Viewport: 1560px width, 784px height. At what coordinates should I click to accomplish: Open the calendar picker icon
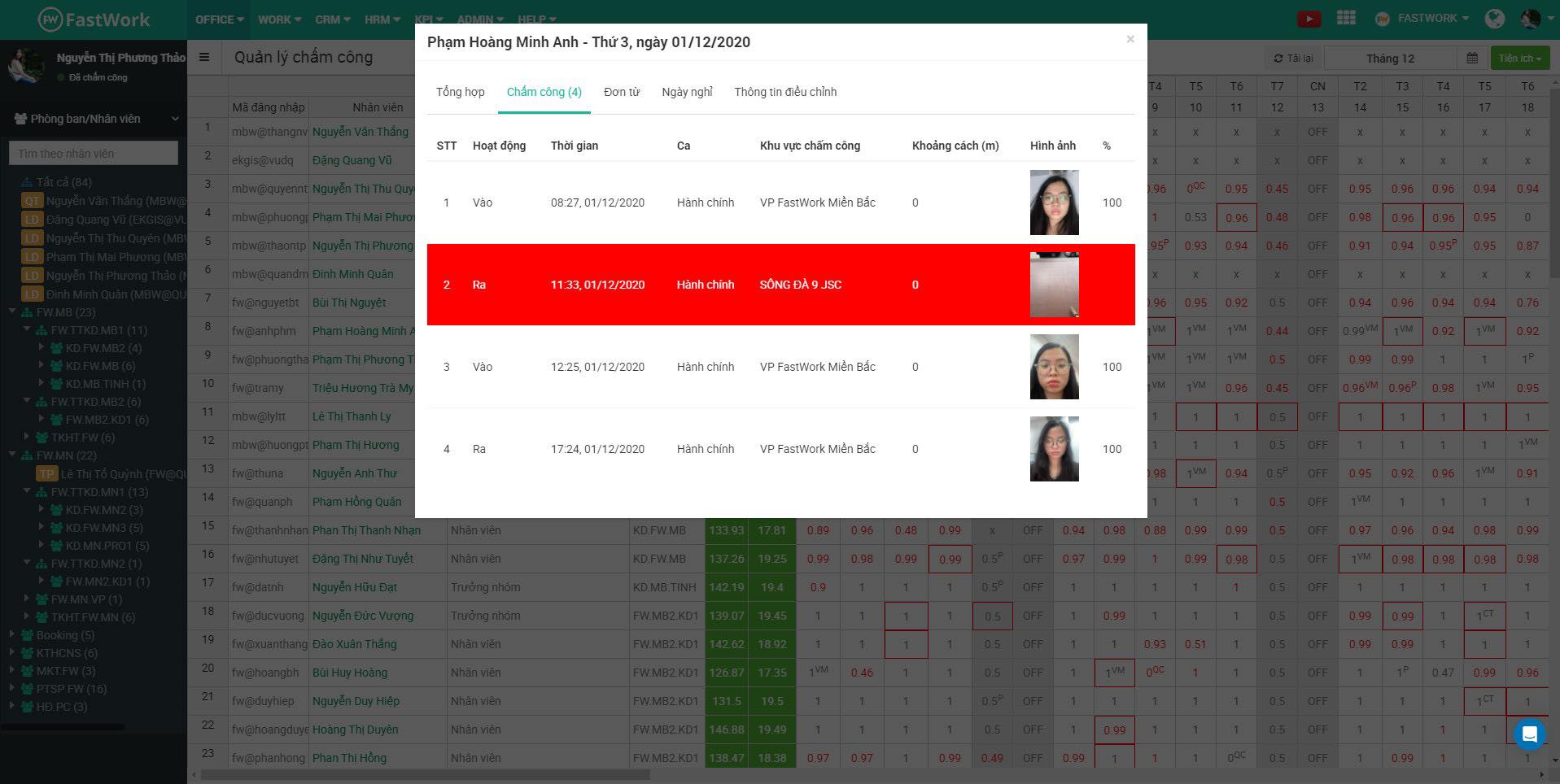[x=1472, y=59]
